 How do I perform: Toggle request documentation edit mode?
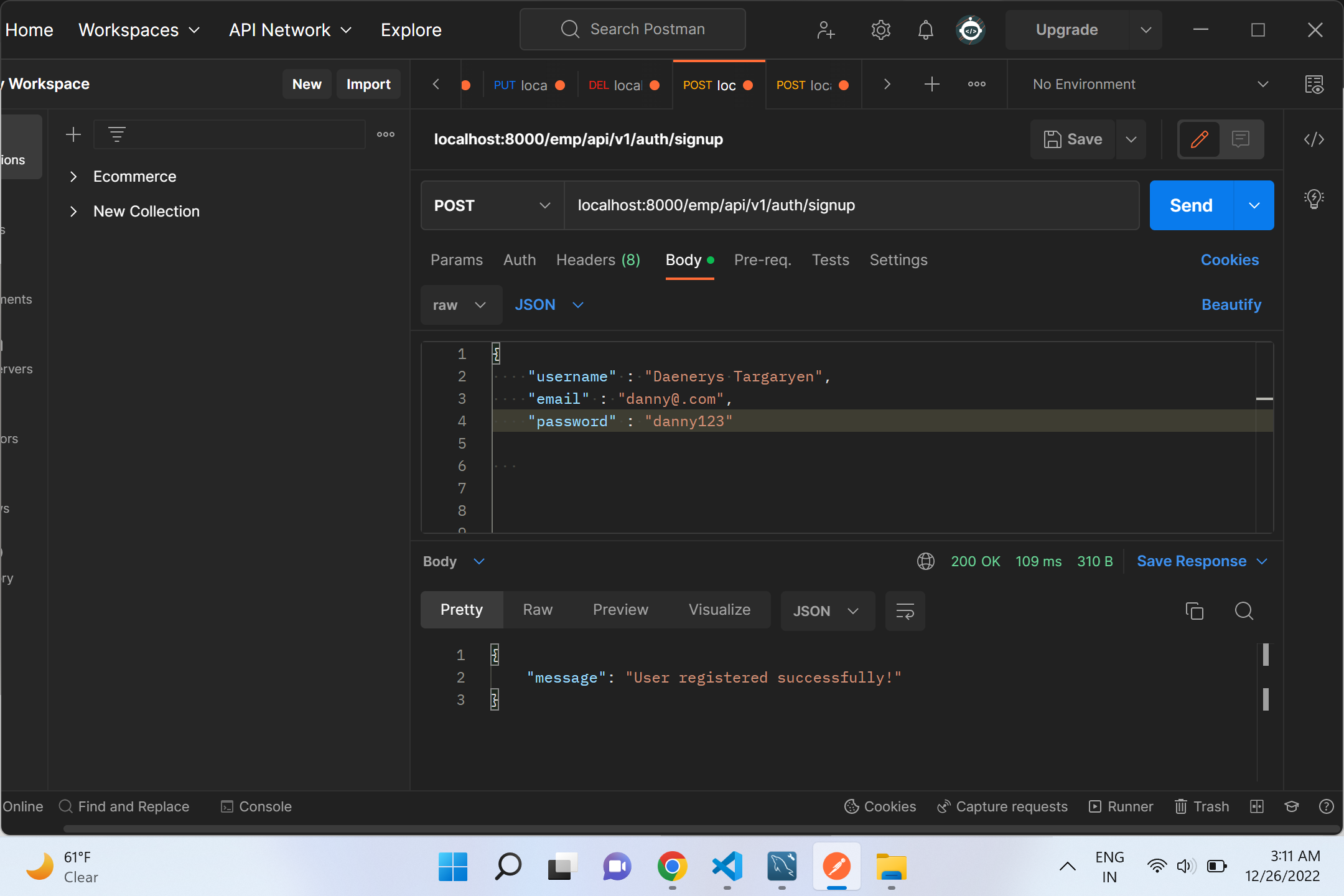[1198, 139]
